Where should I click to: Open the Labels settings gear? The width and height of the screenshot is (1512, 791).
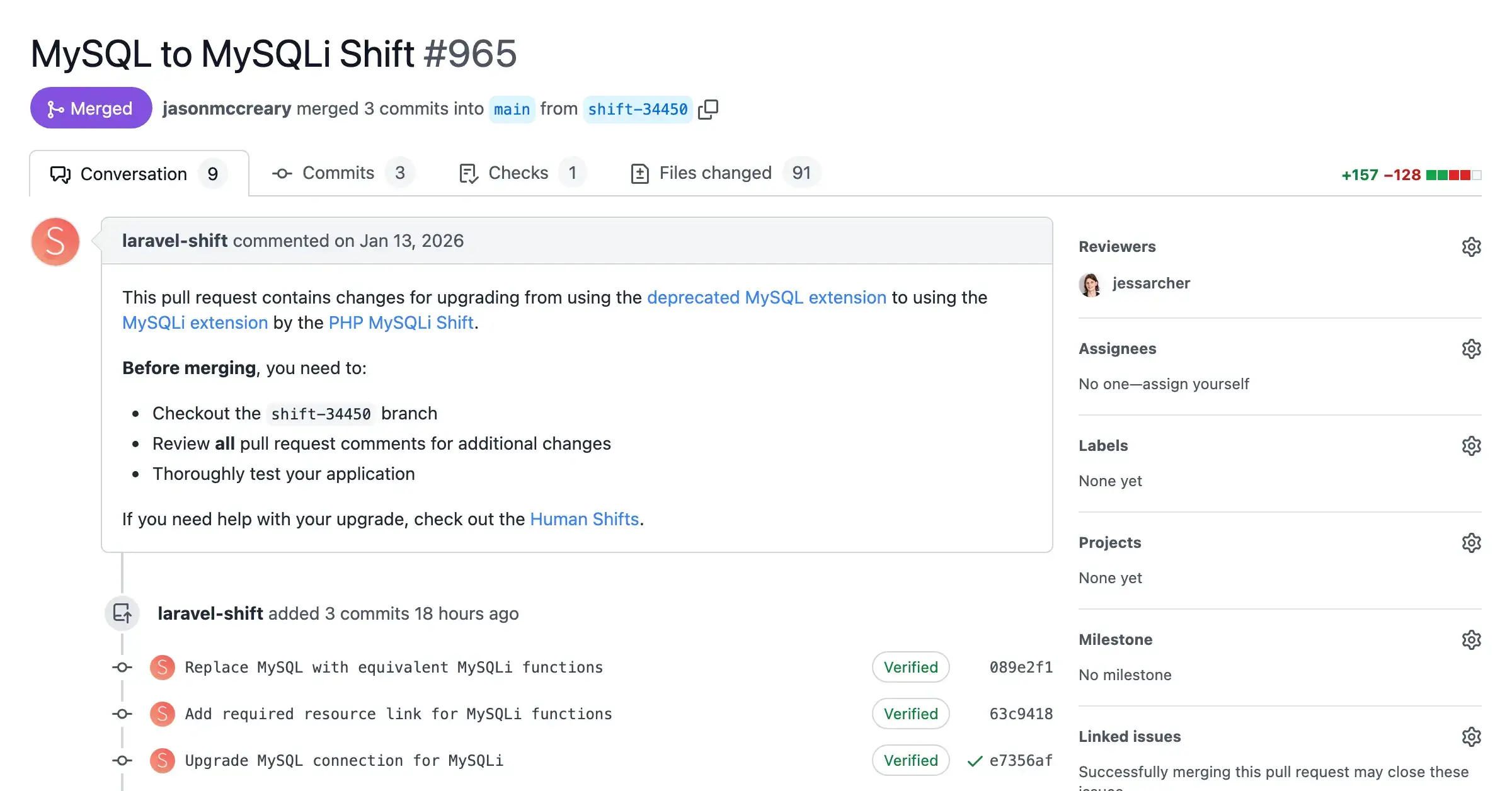pyautogui.click(x=1471, y=446)
